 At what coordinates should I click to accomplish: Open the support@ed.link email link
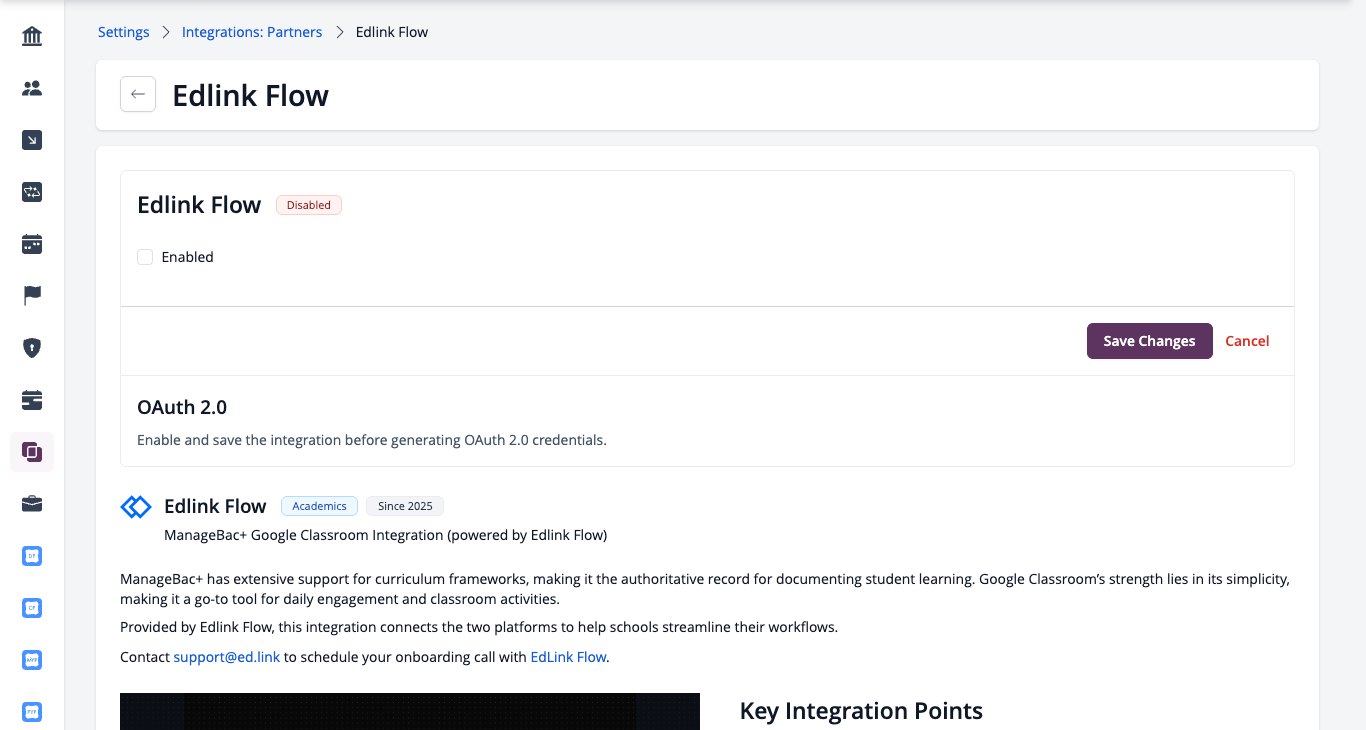(227, 657)
